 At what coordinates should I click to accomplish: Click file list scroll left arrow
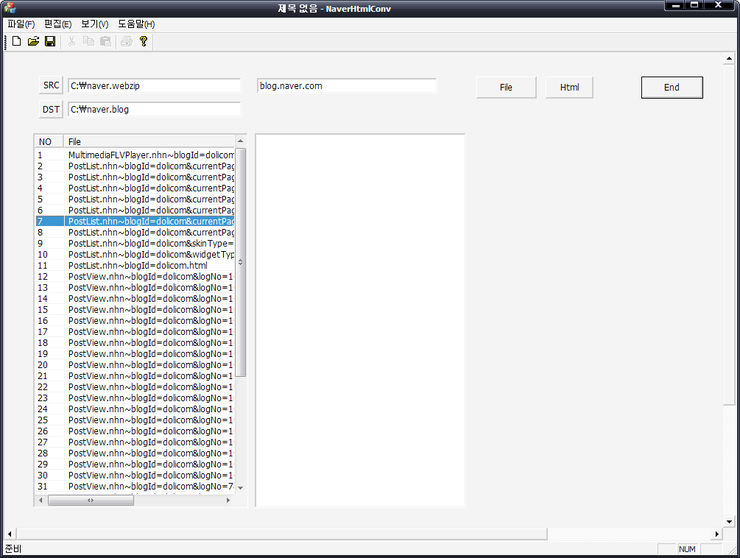(x=41, y=500)
